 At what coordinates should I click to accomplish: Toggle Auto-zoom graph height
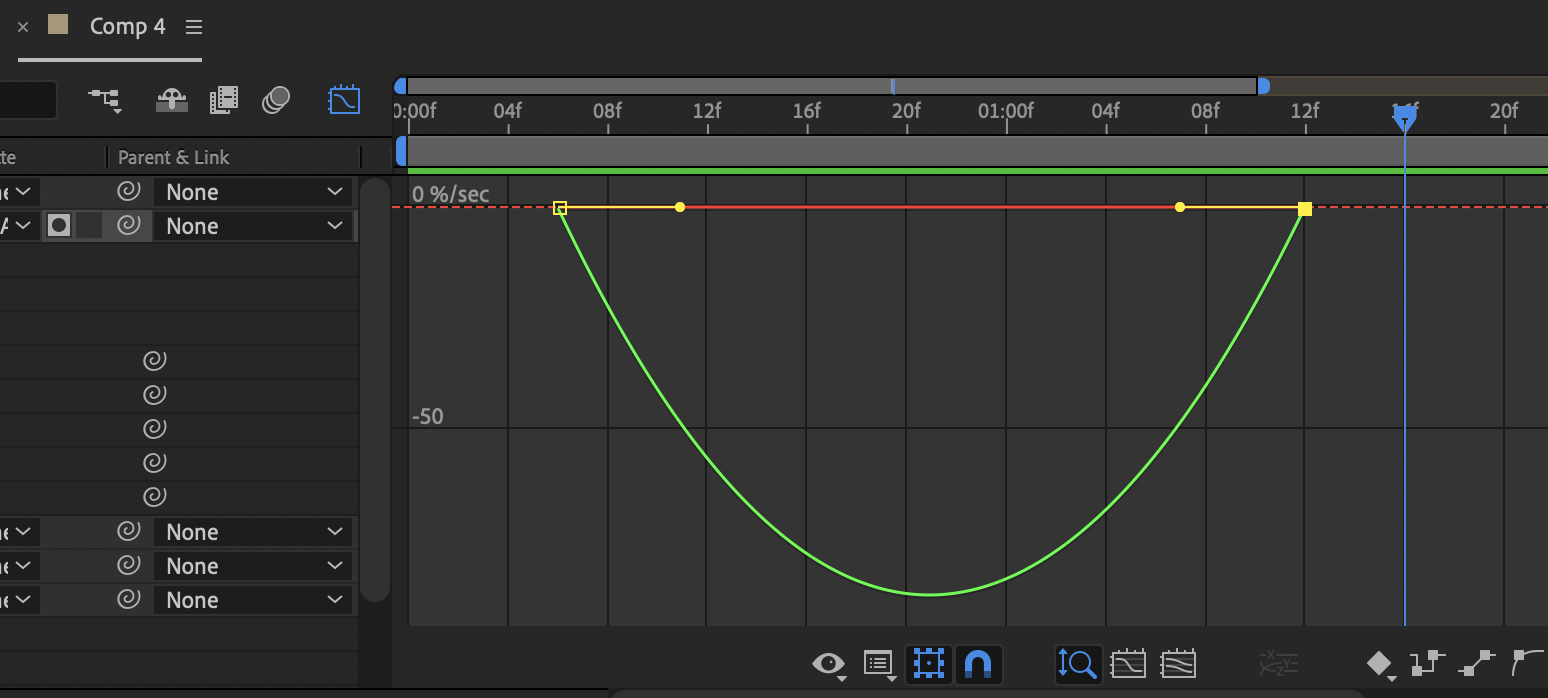tap(1077, 663)
